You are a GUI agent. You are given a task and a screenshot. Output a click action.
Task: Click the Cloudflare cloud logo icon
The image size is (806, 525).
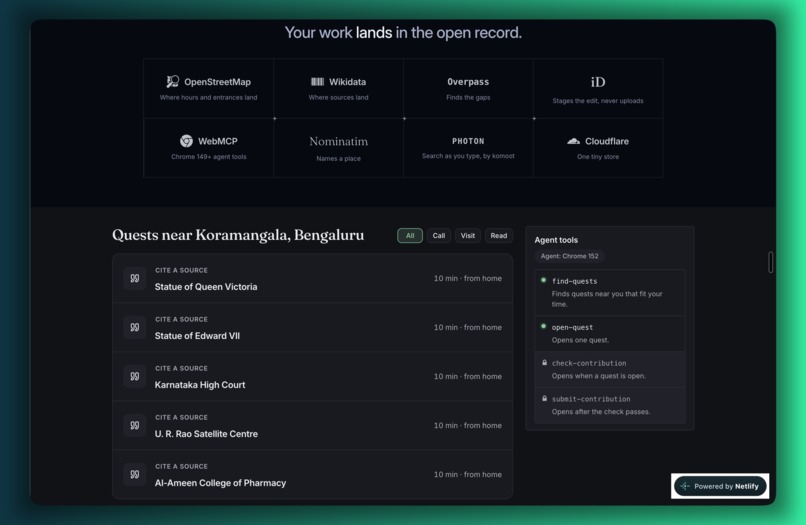573,141
